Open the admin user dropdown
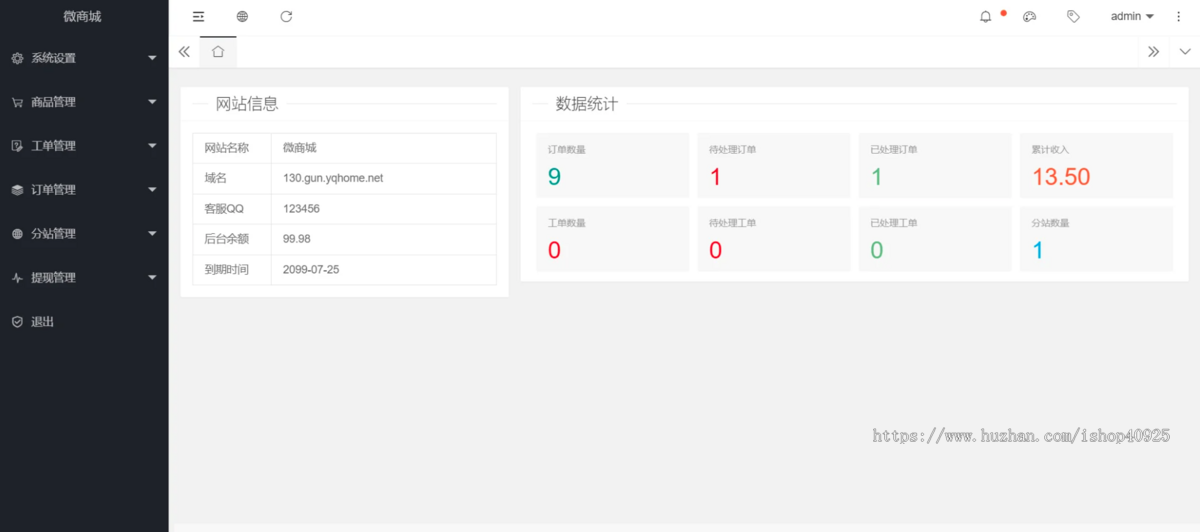This screenshot has width=1200, height=532. click(x=1132, y=17)
